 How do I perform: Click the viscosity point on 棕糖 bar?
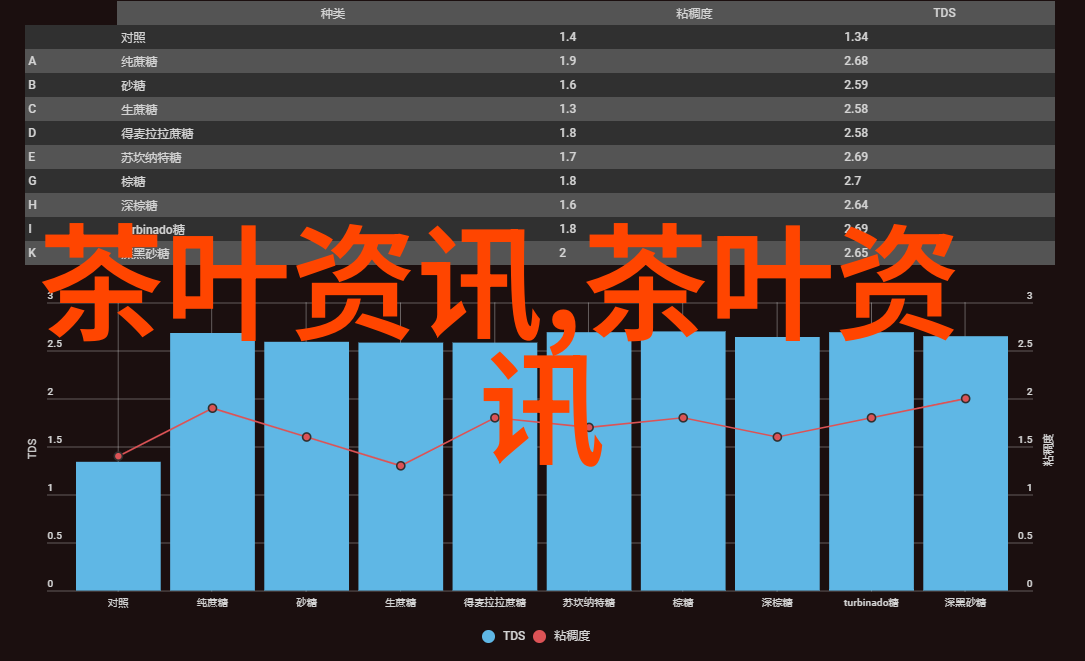point(683,418)
